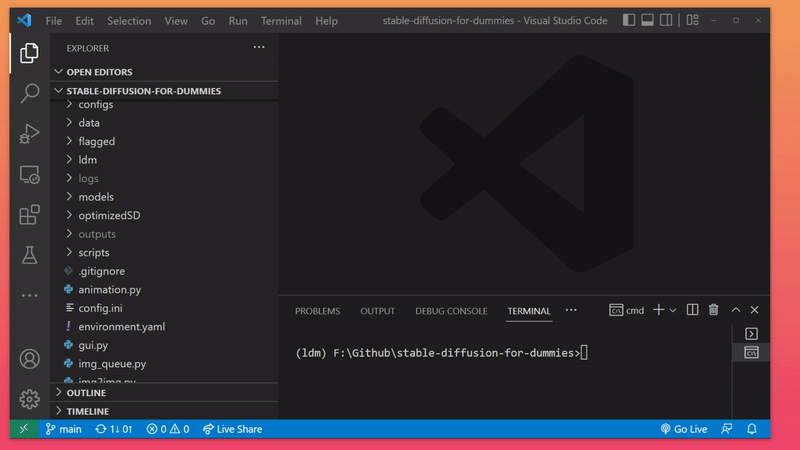Open the Run menu
Viewport: 800px width, 450px height.
(238, 21)
